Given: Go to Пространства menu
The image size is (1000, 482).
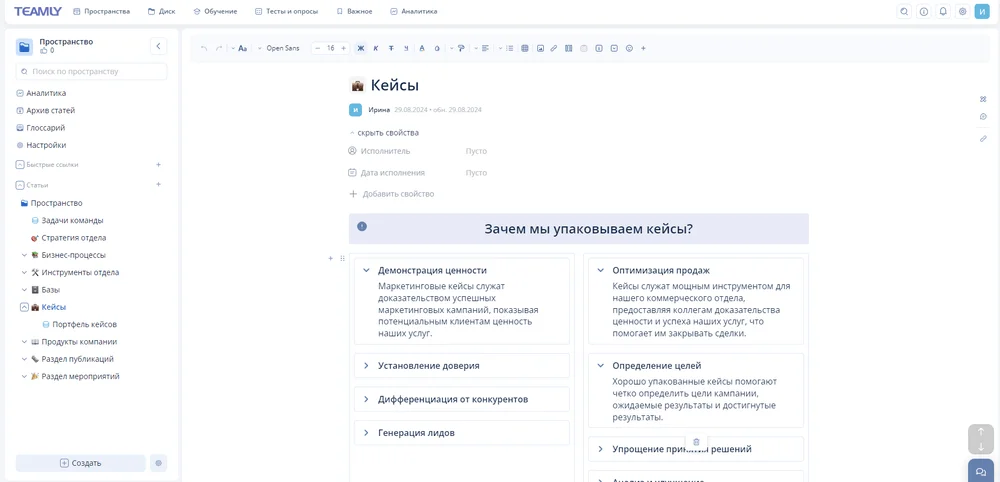Looking at the screenshot, I should [x=102, y=11].
